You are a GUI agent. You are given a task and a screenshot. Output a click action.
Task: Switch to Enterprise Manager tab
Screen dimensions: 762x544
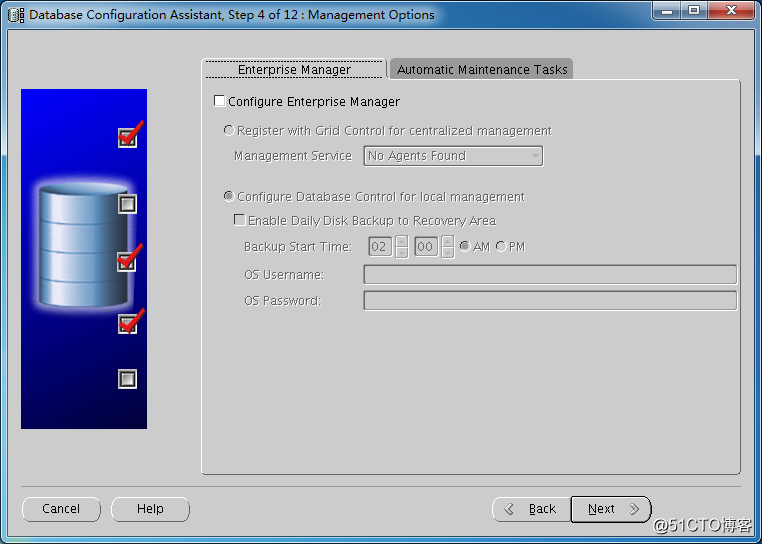tap(294, 70)
